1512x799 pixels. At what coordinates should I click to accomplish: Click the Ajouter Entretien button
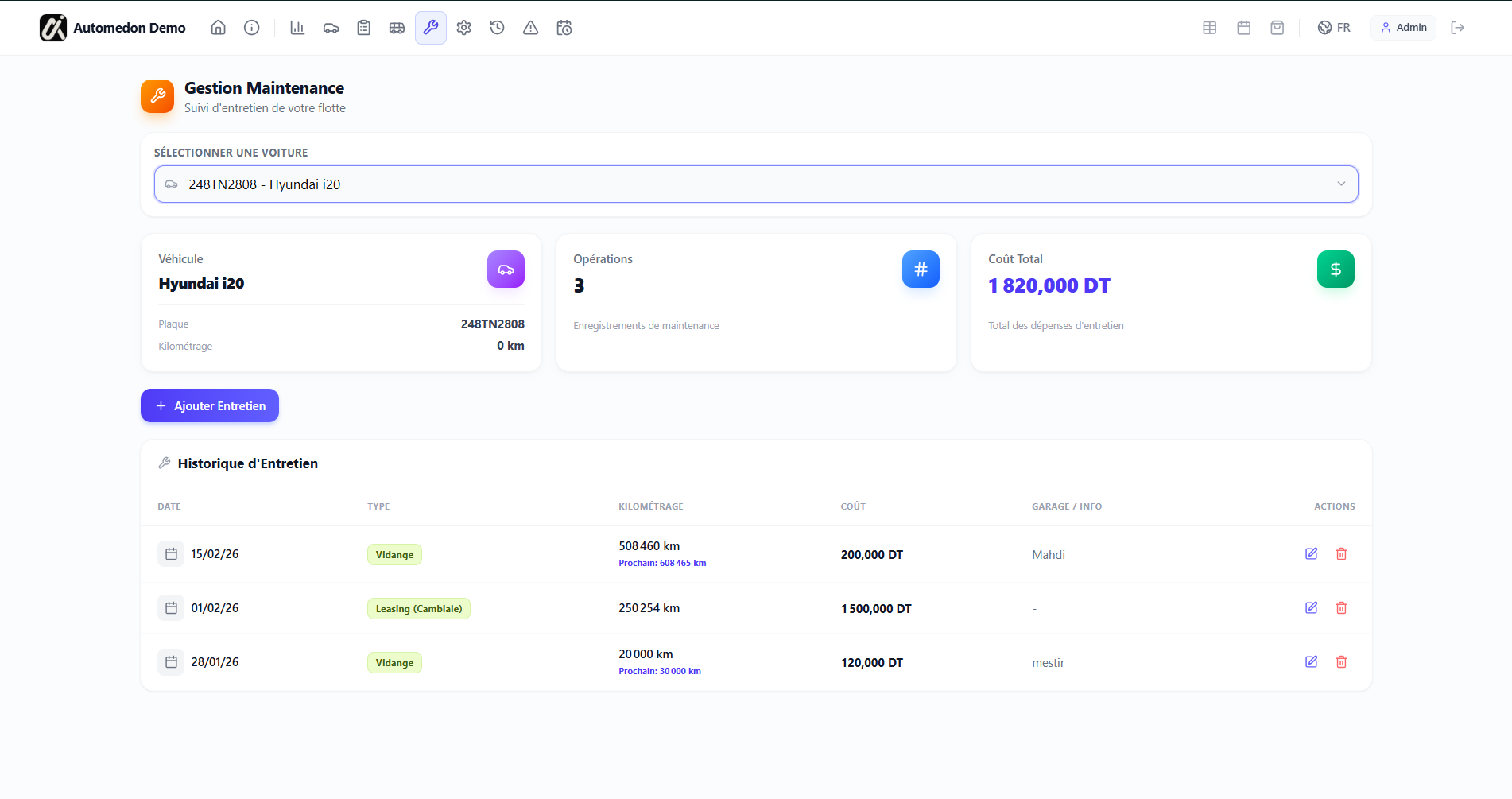point(209,405)
